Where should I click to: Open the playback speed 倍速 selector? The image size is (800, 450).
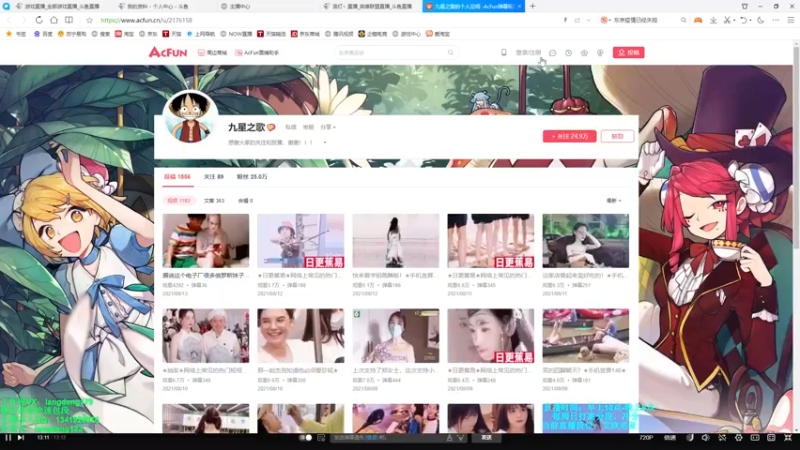[x=669, y=437]
